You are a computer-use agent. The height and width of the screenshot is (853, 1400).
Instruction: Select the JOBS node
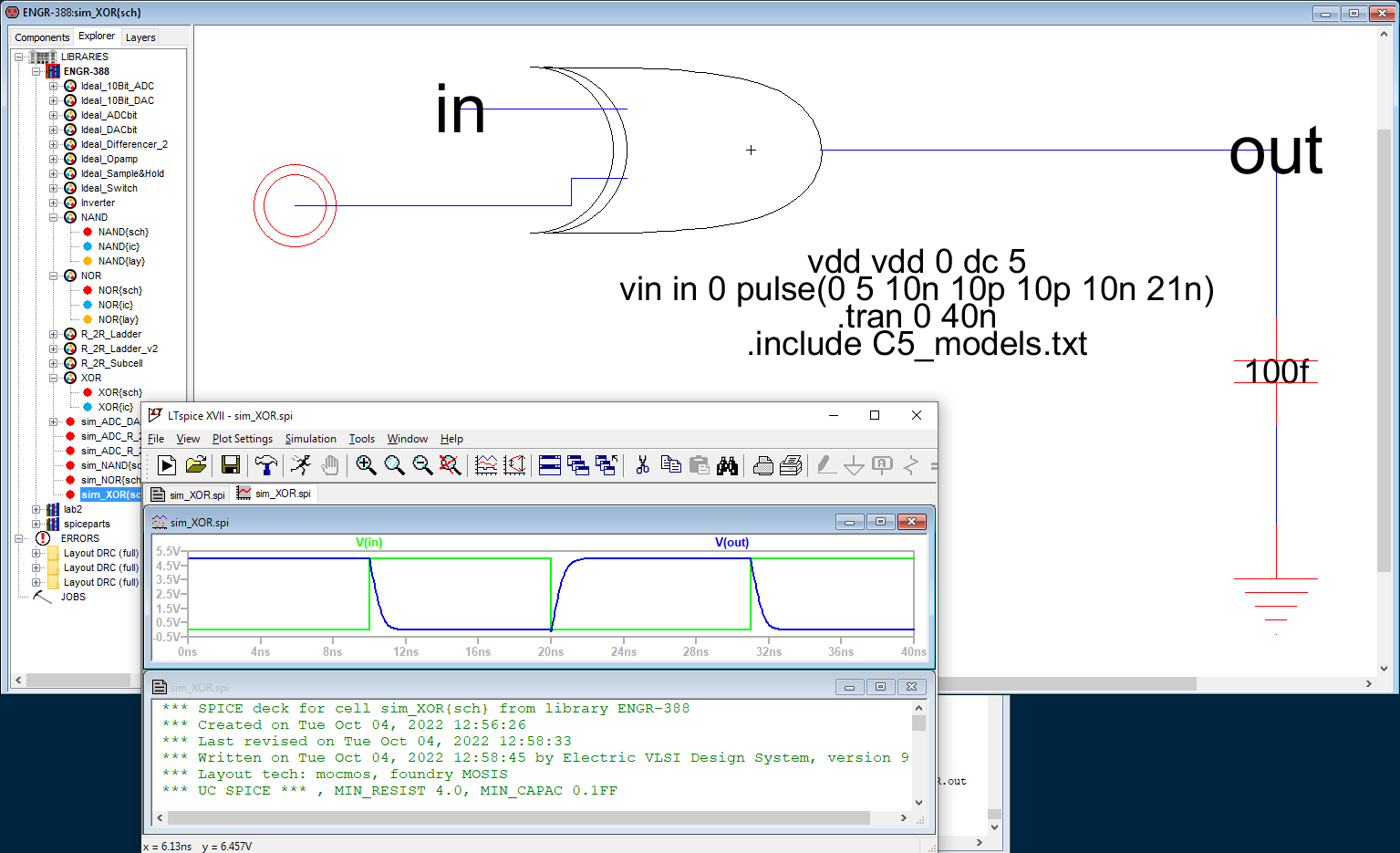[x=73, y=597]
